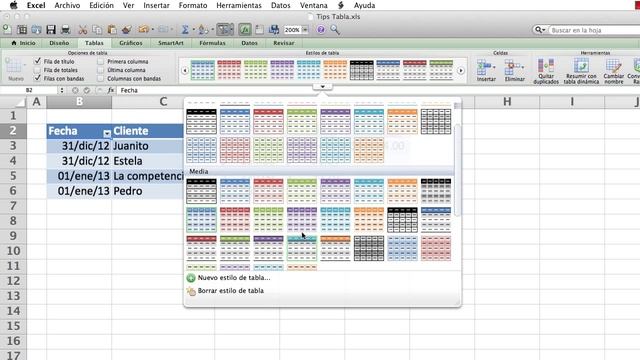
Task: Open the Ventana menu
Action: click(x=313, y=5)
